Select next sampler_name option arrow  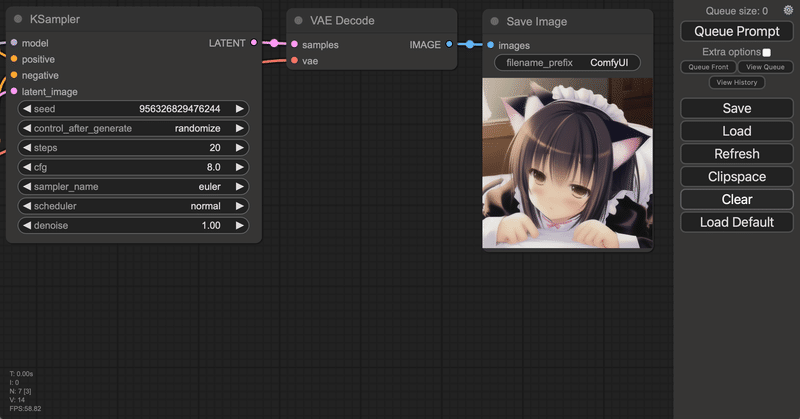tap(239, 186)
